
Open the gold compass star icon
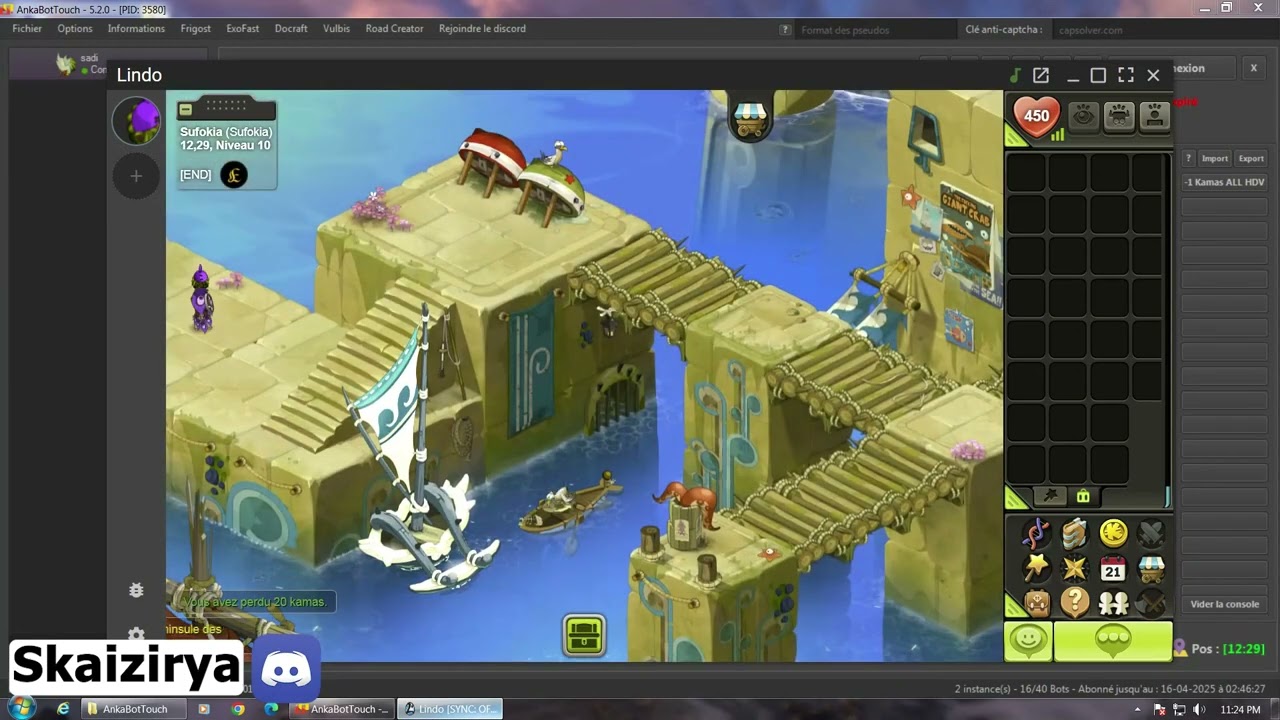[1075, 568]
